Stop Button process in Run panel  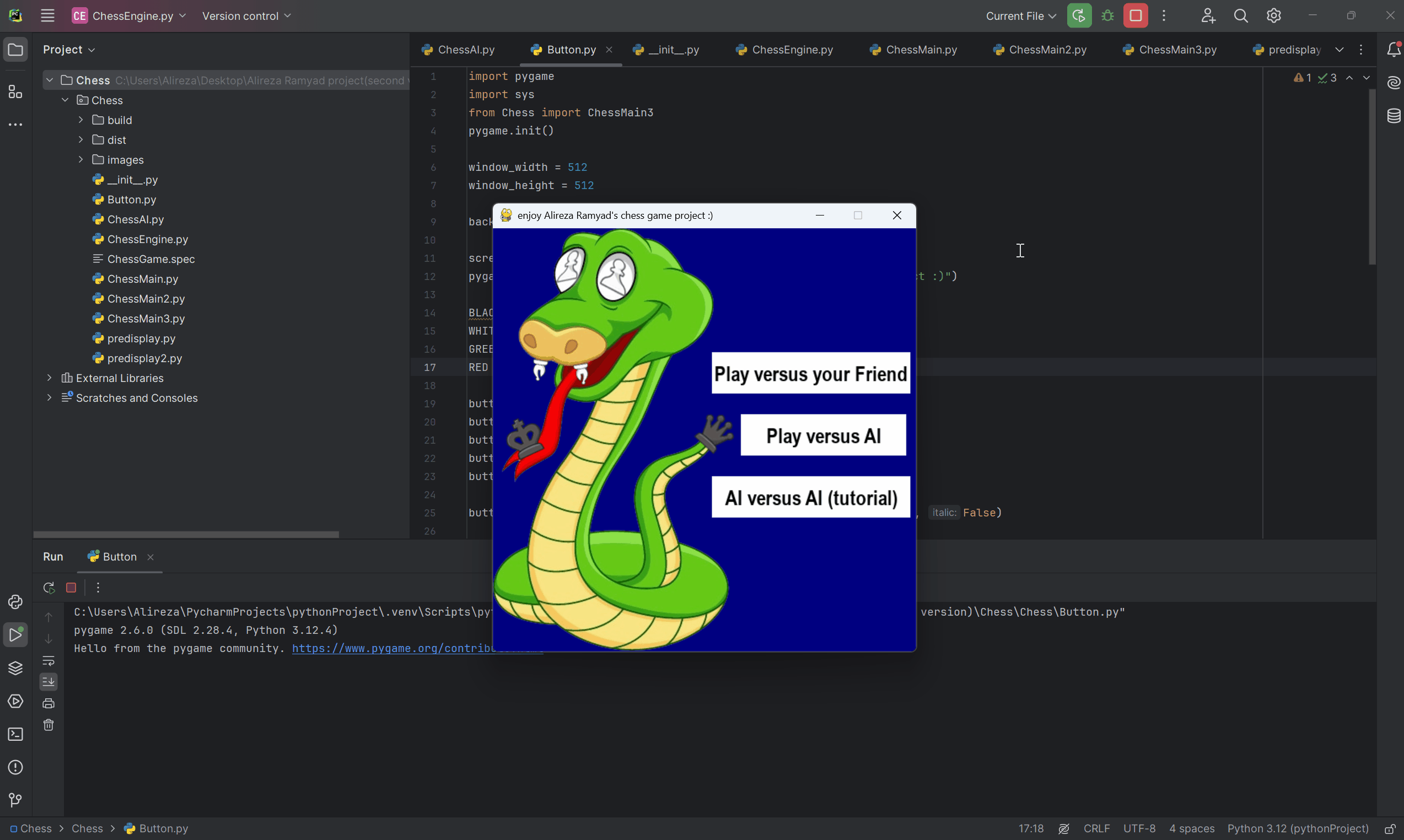click(71, 588)
